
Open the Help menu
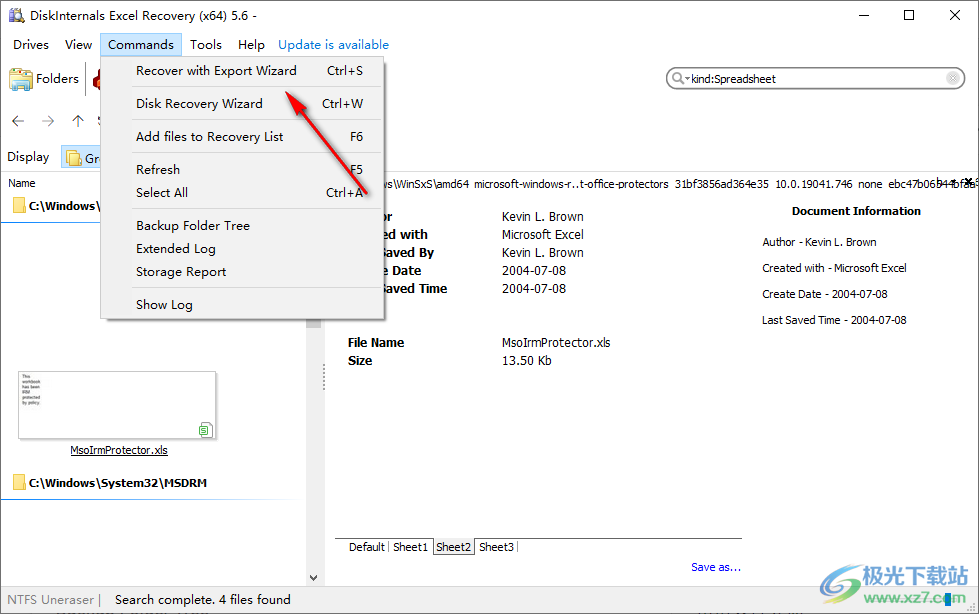click(x=251, y=45)
